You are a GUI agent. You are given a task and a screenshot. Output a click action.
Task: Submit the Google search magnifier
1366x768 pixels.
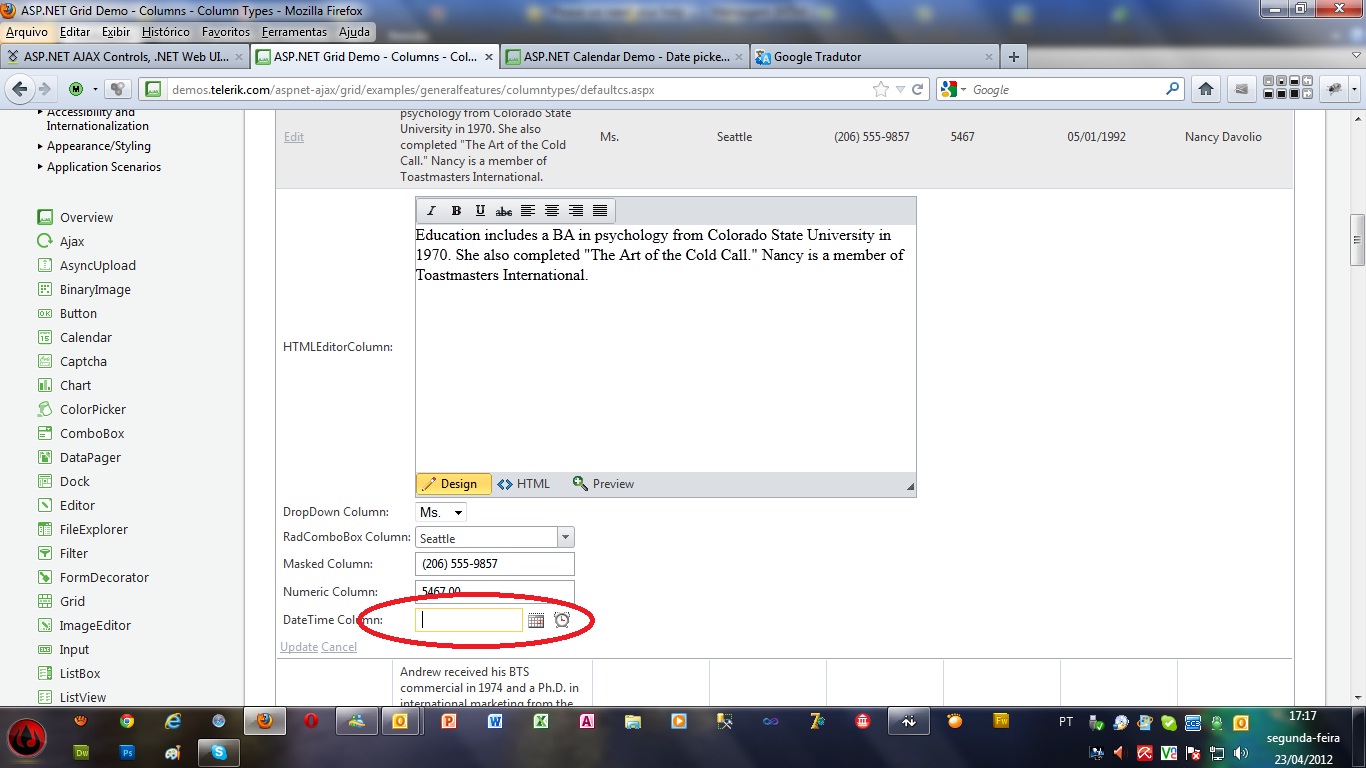1173,89
